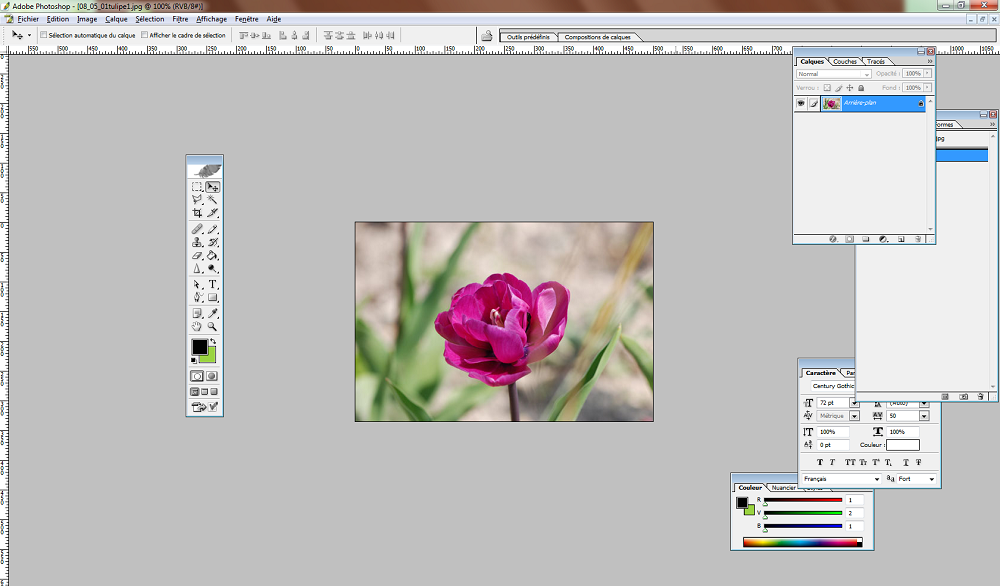Open the Français language dropdown
1000x586 pixels.
(x=842, y=479)
